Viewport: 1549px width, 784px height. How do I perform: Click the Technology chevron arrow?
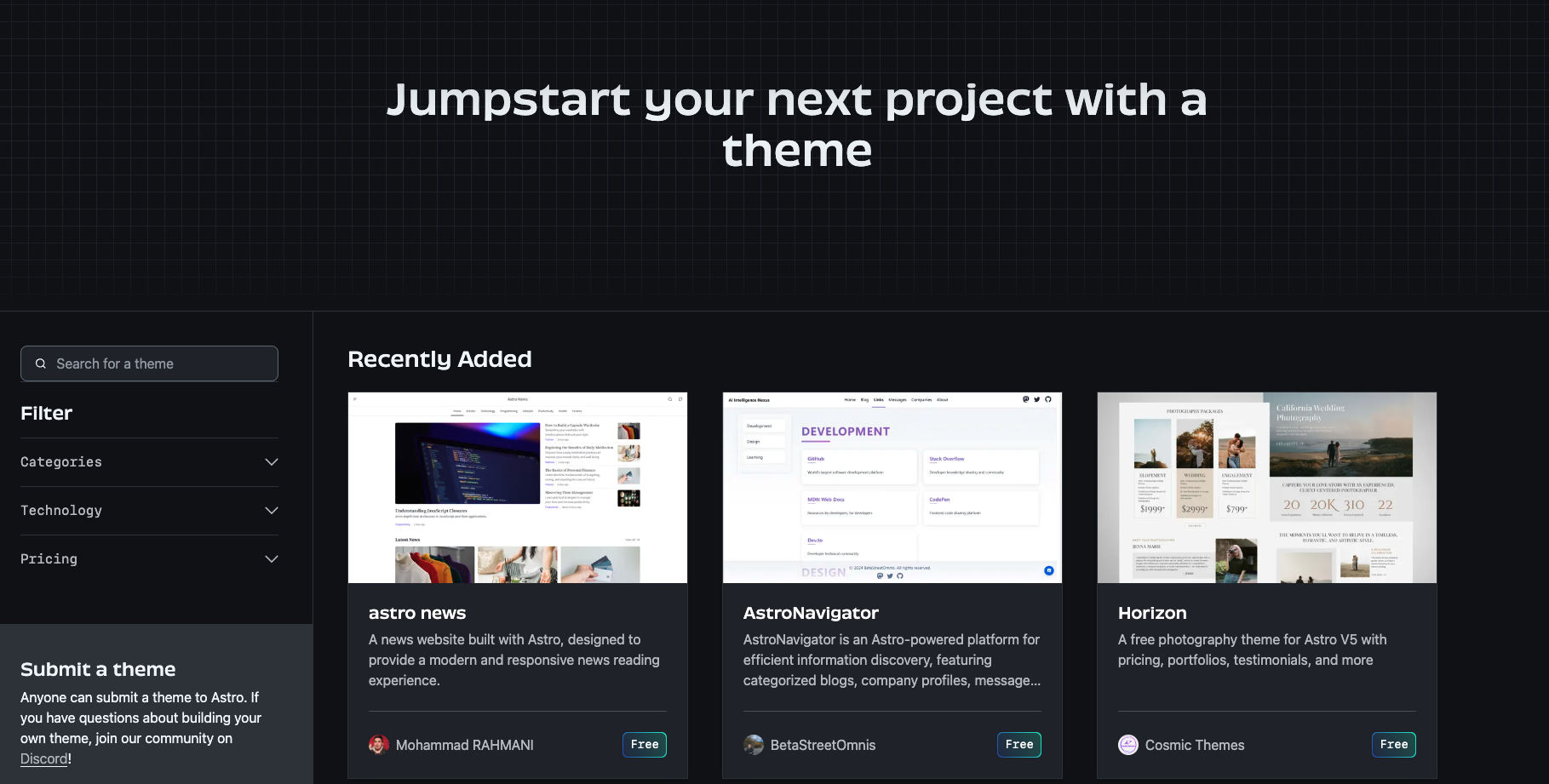point(272,511)
